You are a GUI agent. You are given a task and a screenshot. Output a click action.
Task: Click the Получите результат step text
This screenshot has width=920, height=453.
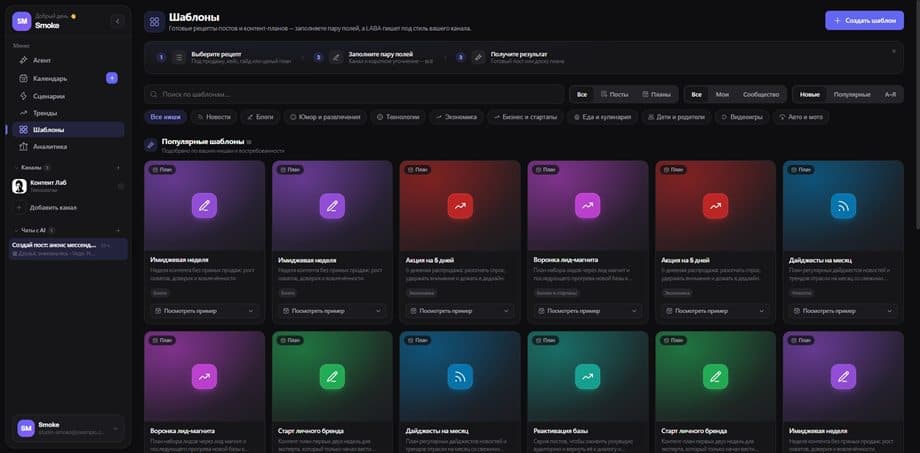pos(519,54)
